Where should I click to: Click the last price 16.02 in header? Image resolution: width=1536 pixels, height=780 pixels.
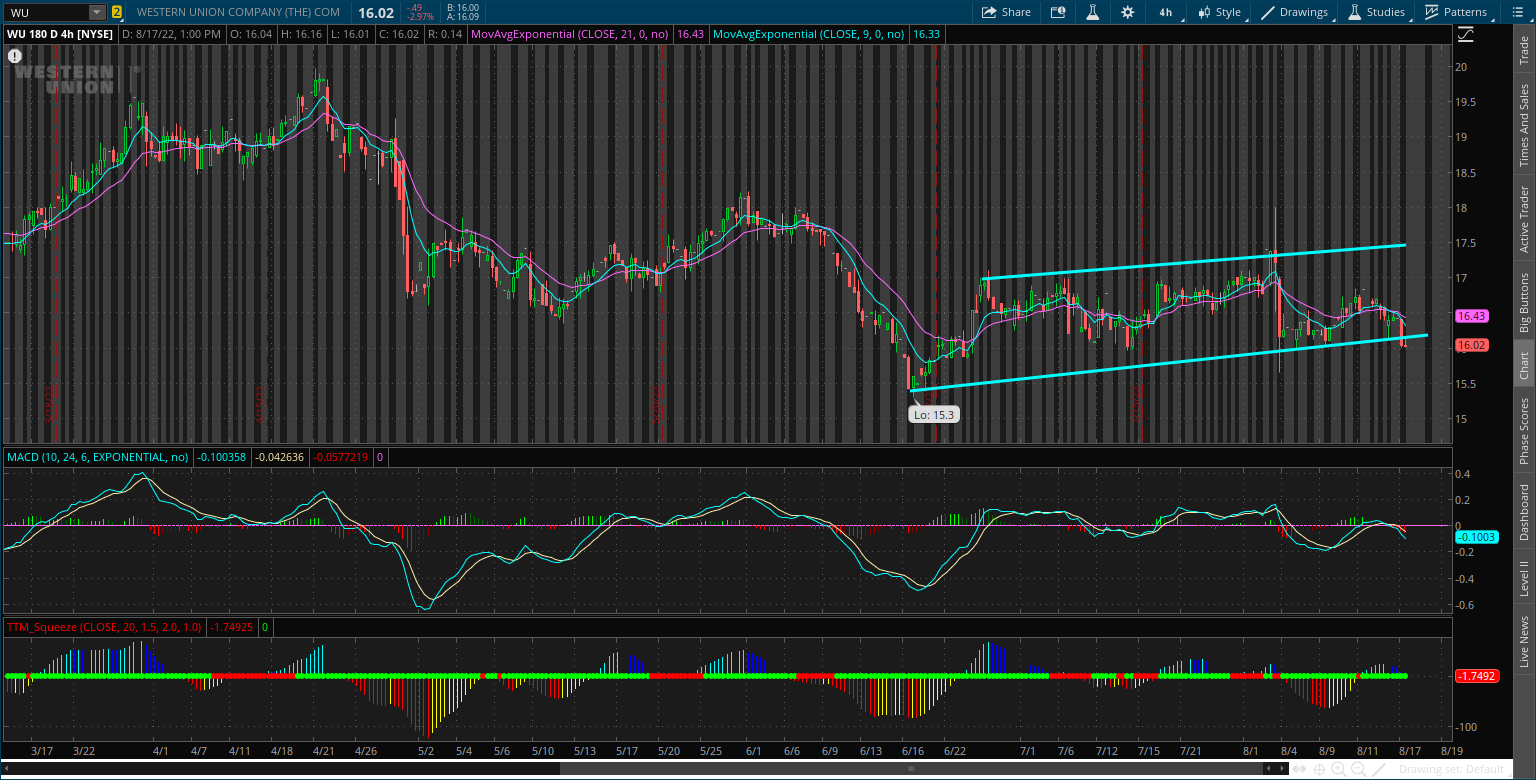tap(377, 12)
